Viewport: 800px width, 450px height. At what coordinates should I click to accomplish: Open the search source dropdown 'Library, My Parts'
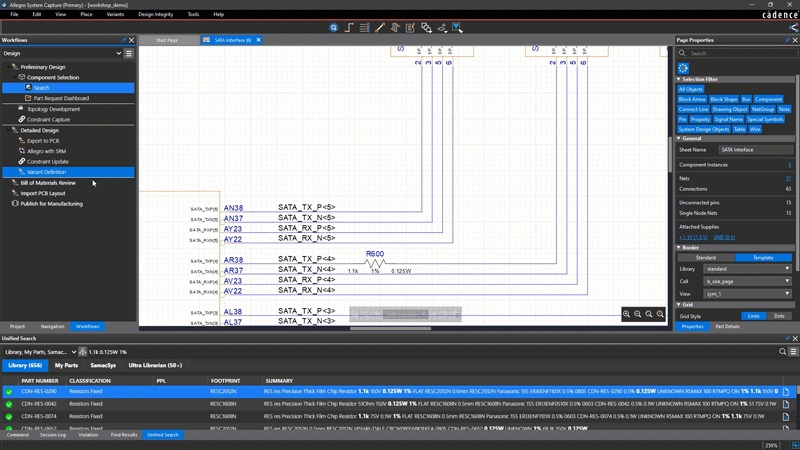(40, 352)
